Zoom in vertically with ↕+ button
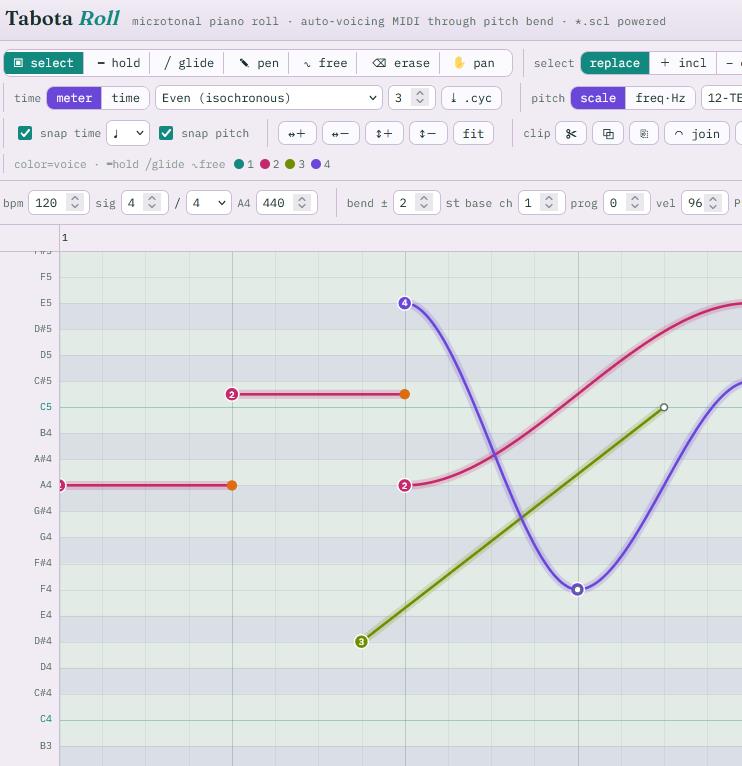 384,133
